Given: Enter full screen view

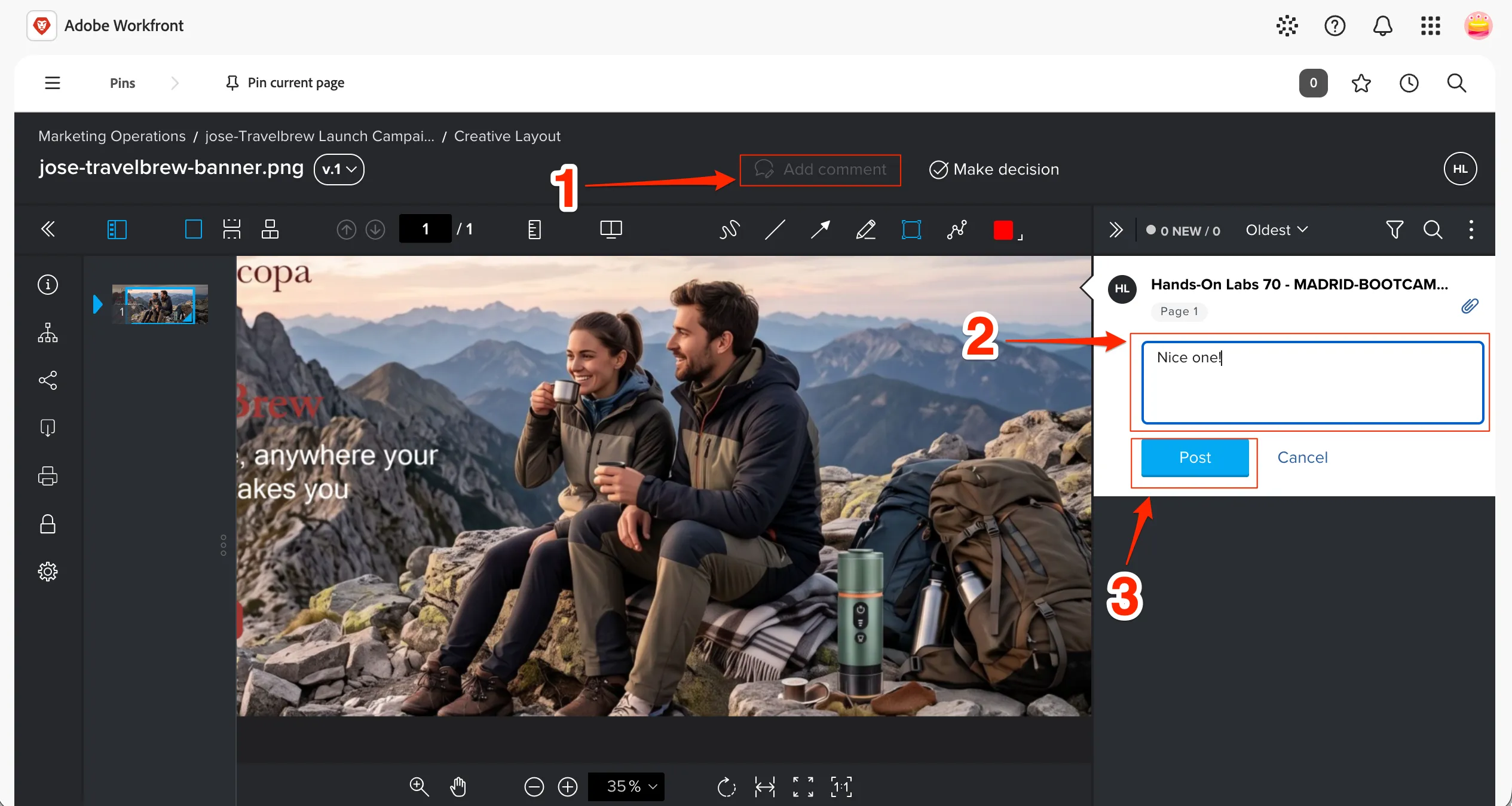Looking at the screenshot, I should coord(803,787).
